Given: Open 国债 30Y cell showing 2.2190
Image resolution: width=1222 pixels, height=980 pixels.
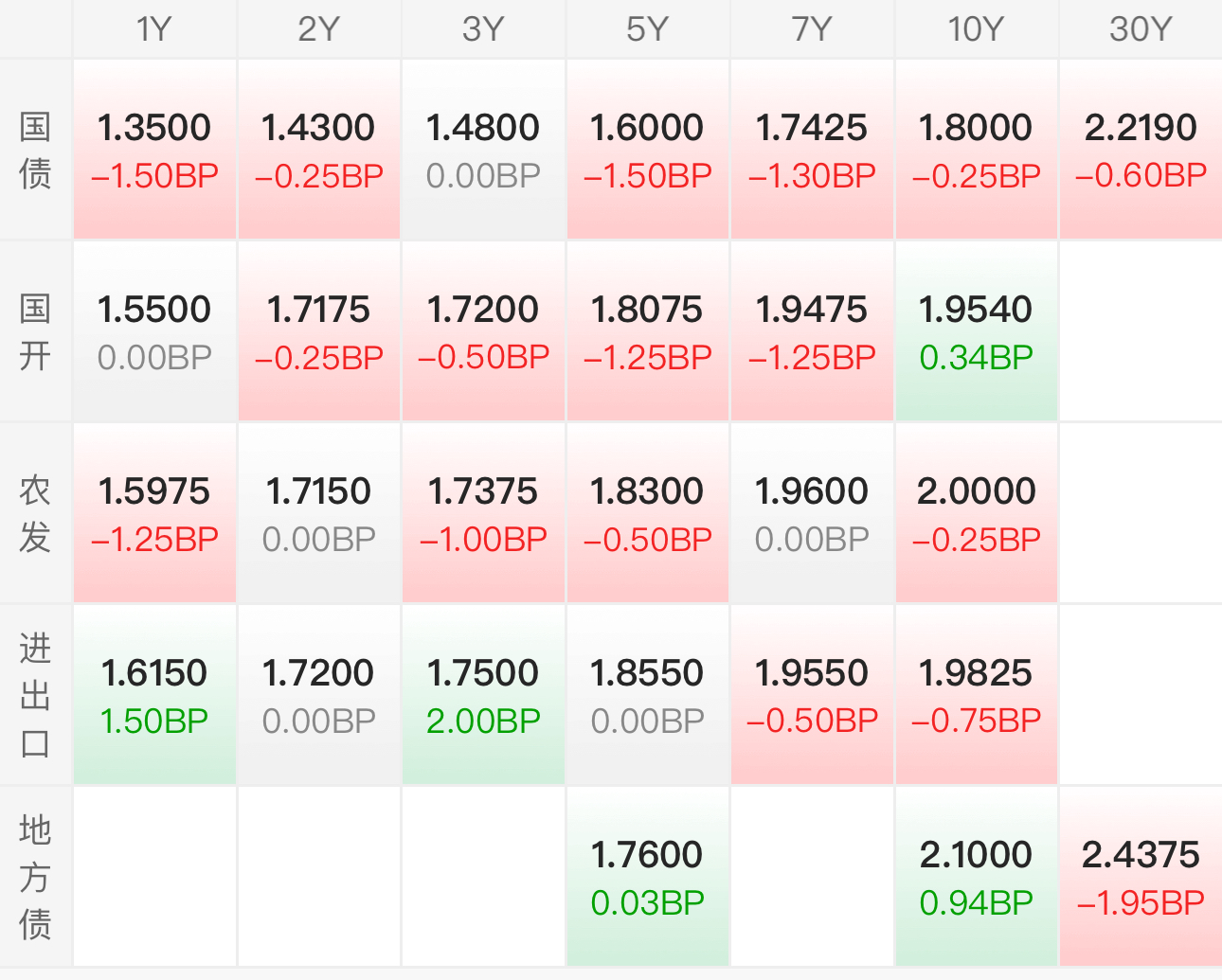Looking at the screenshot, I should pyautogui.click(x=1141, y=150).
